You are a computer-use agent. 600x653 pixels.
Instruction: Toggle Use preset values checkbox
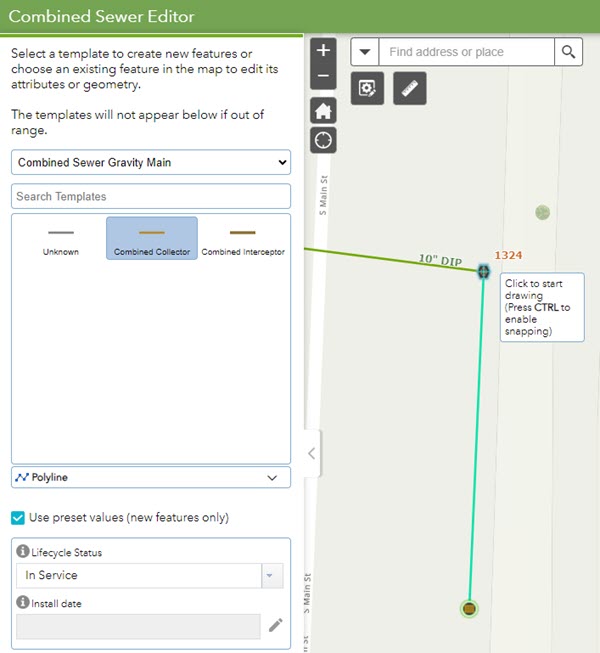[x=18, y=518]
